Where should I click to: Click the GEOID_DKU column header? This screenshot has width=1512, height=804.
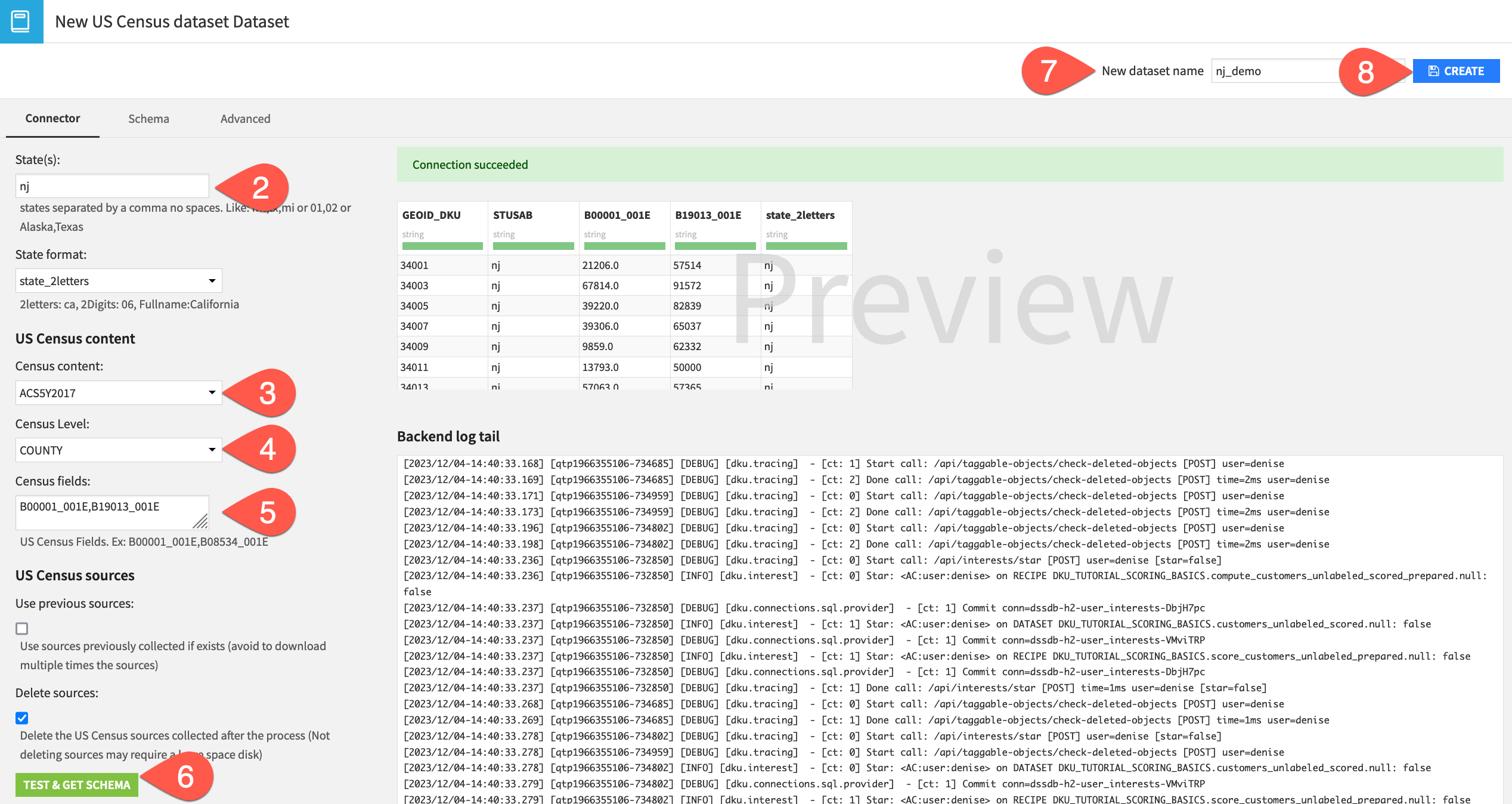(x=432, y=215)
